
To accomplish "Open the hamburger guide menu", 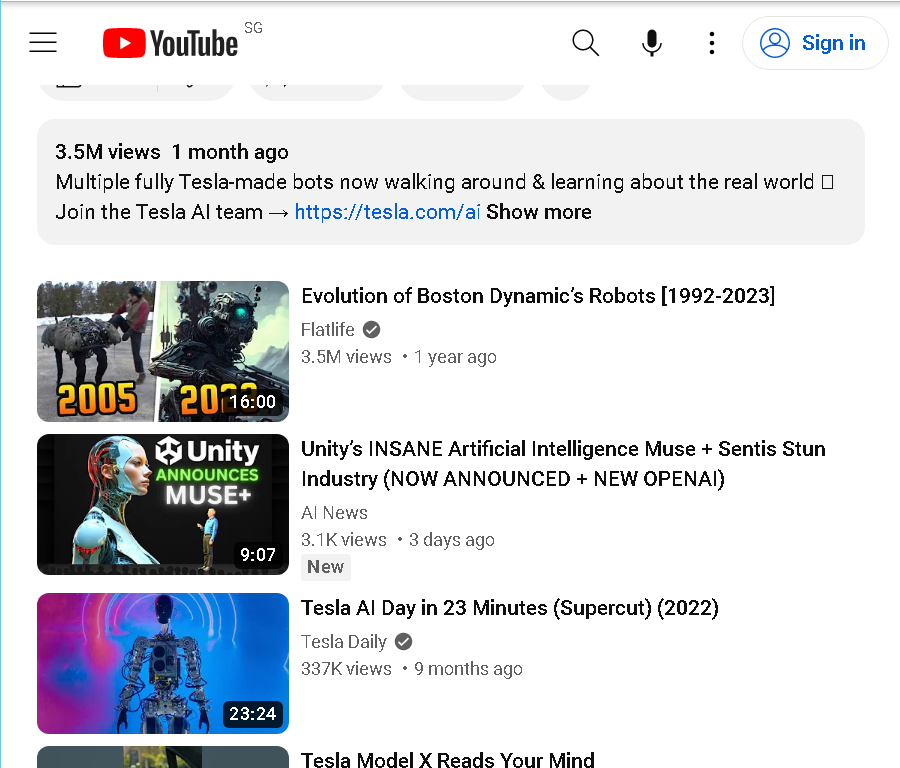I will pos(43,42).
